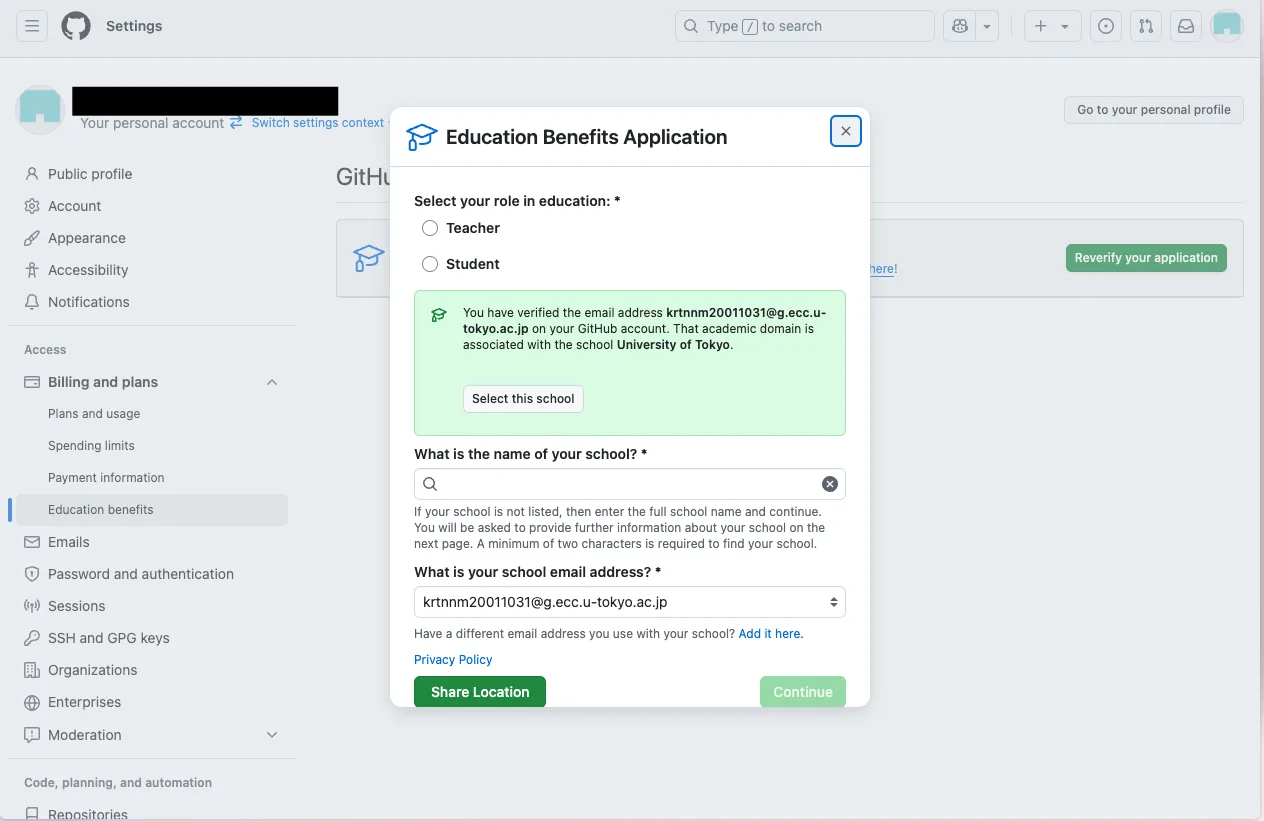Open the create new plus dropdown
This screenshot has width=1264, height=821.
tap(1052, 26)
